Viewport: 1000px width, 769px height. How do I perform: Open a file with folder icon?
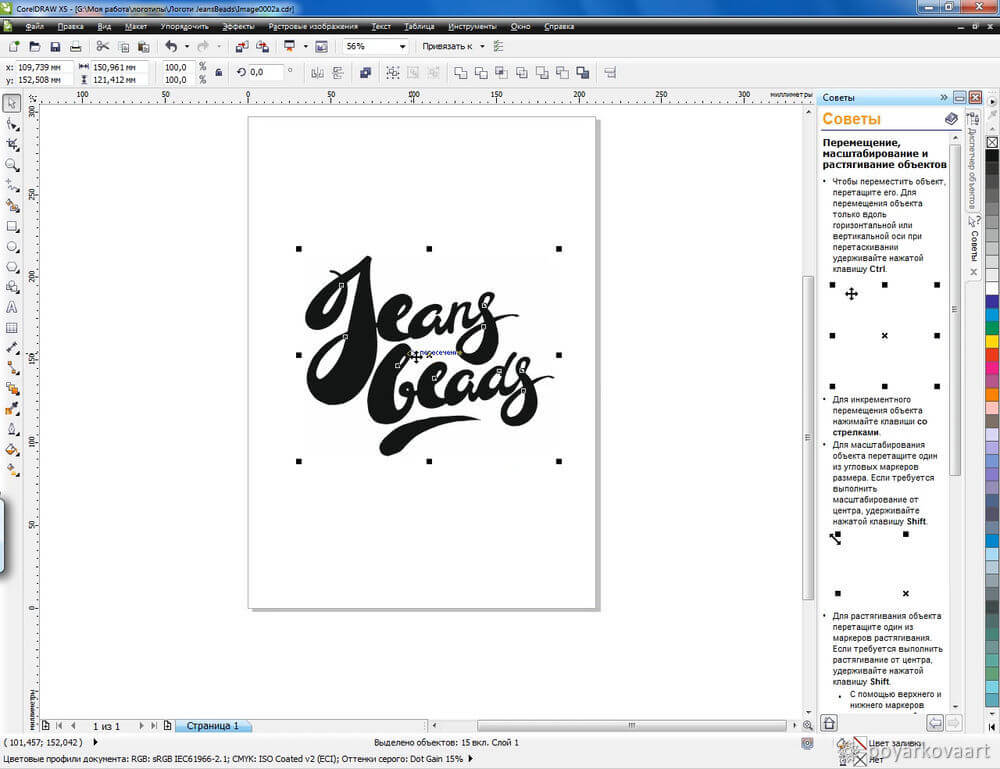(34, 47)
